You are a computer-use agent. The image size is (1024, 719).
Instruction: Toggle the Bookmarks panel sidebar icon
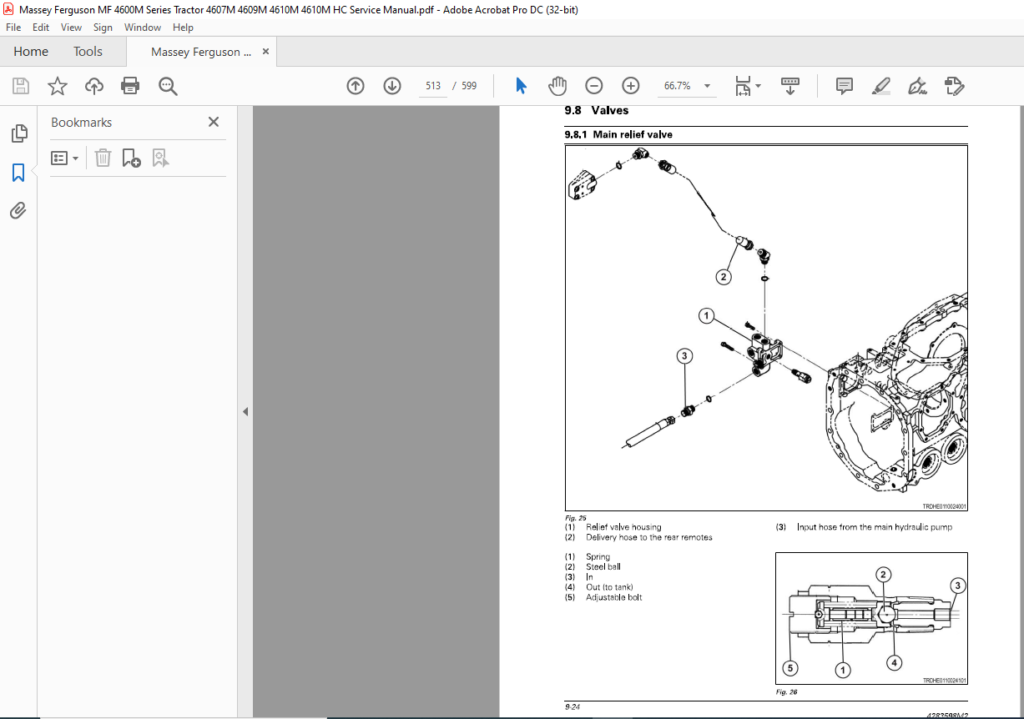18,172
